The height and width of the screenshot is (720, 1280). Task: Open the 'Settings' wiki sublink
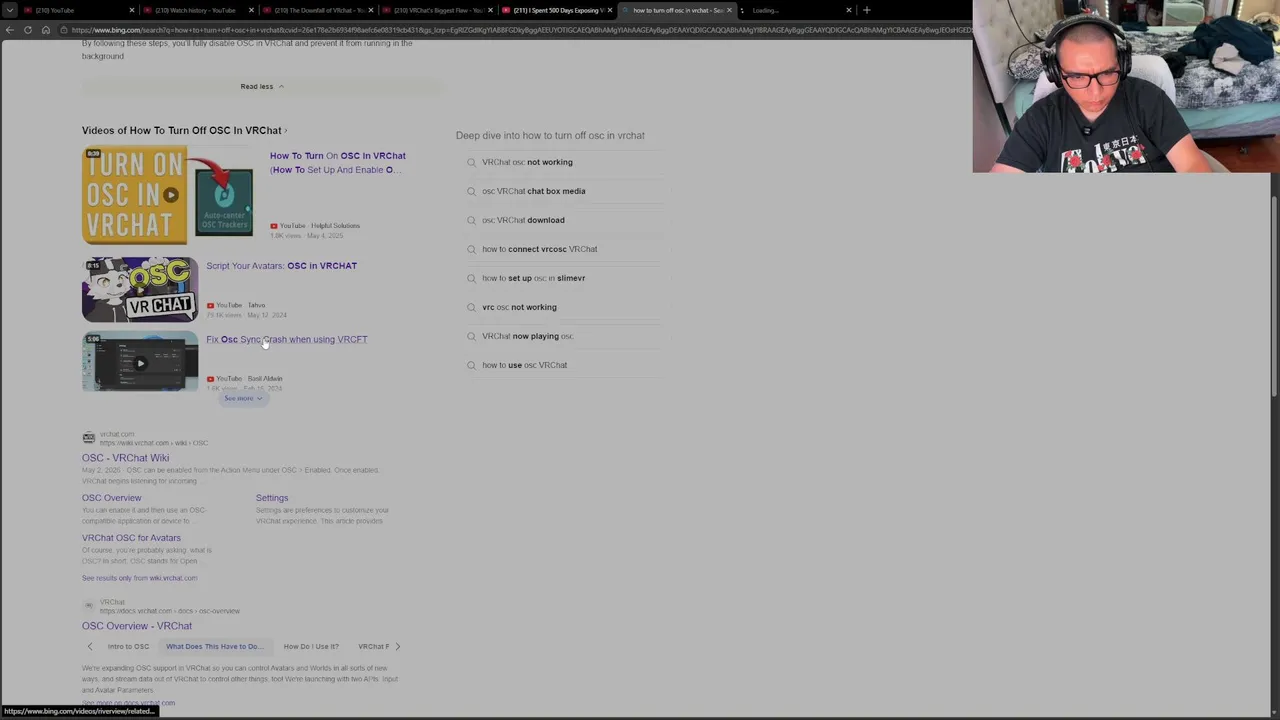click(272, 498)
